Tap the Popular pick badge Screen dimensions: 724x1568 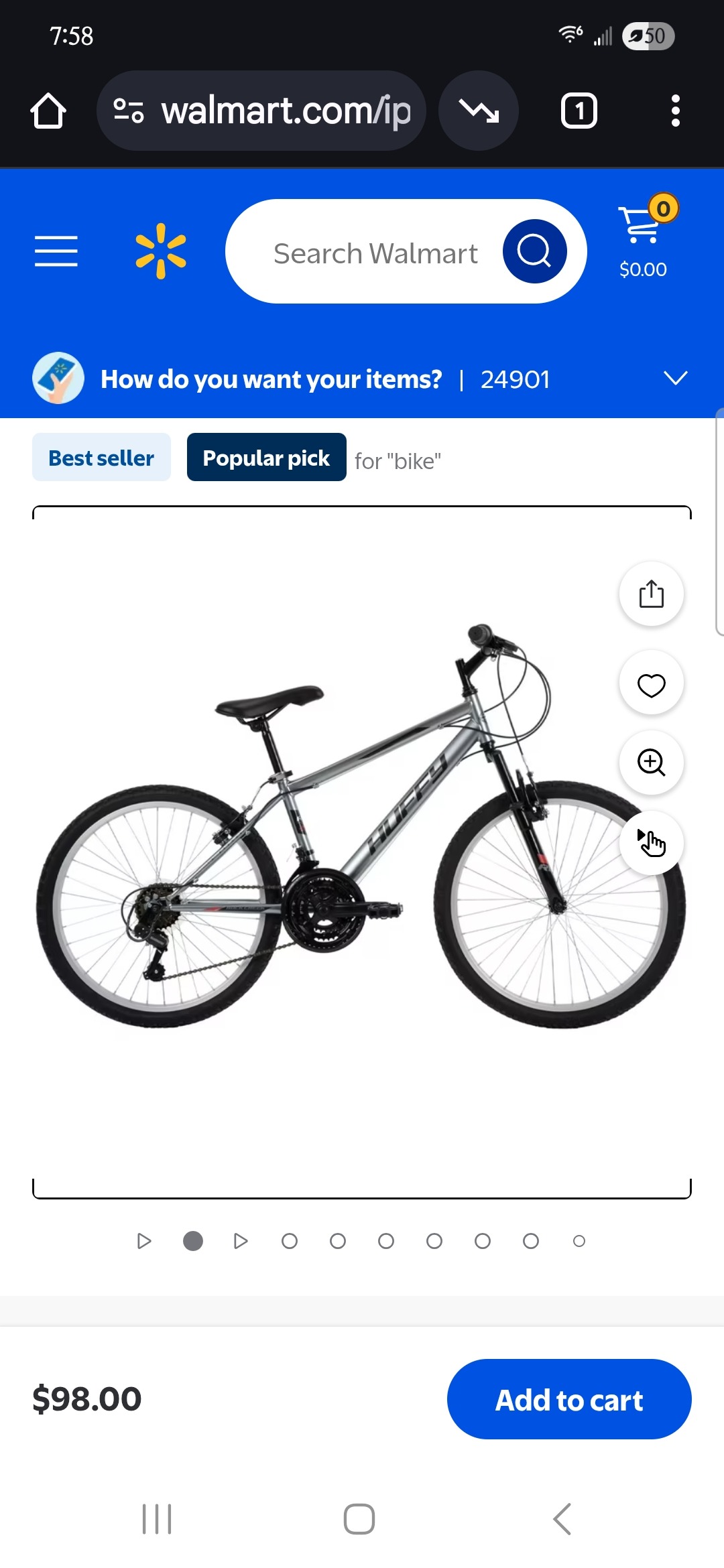[267, 457]
